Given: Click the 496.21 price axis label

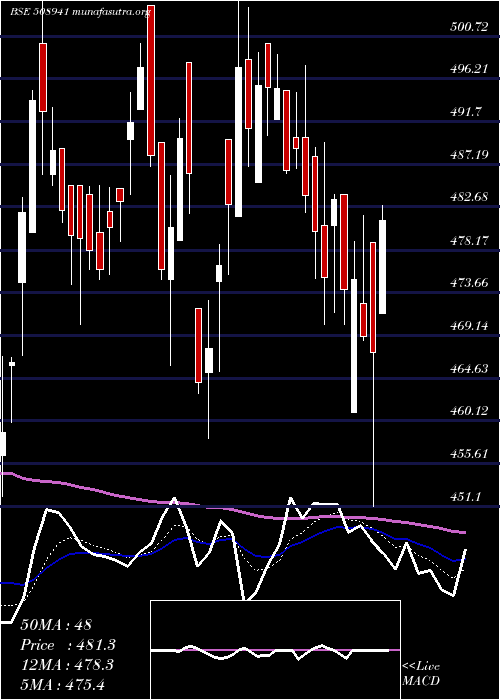Looking at the screenshot, I should tap(469, 69).
